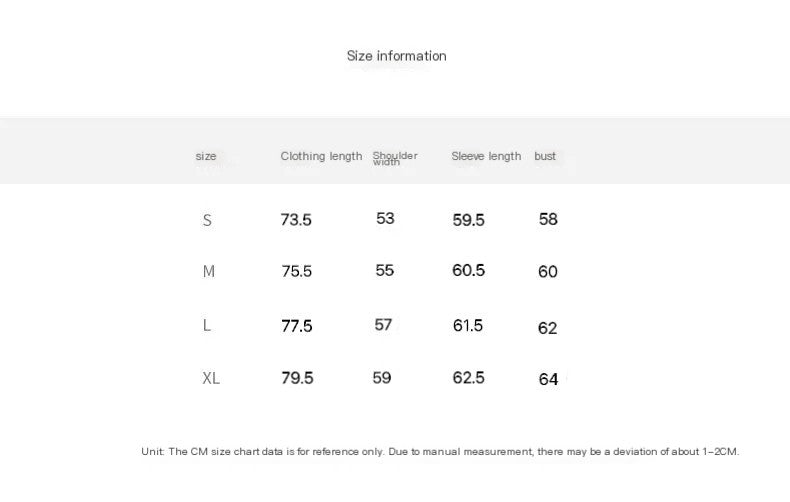Click the unit measurement disclaimer note
790x502 pixels.
pos(440,452)
